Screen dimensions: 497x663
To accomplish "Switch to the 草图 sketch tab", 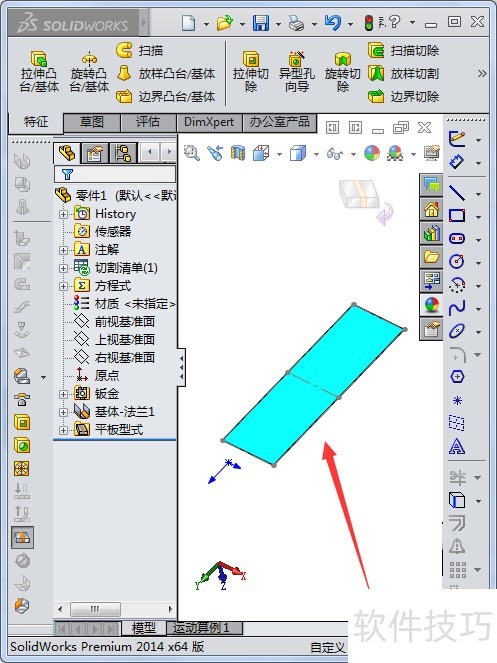I will pyautogui.click(x=92, y=123).
